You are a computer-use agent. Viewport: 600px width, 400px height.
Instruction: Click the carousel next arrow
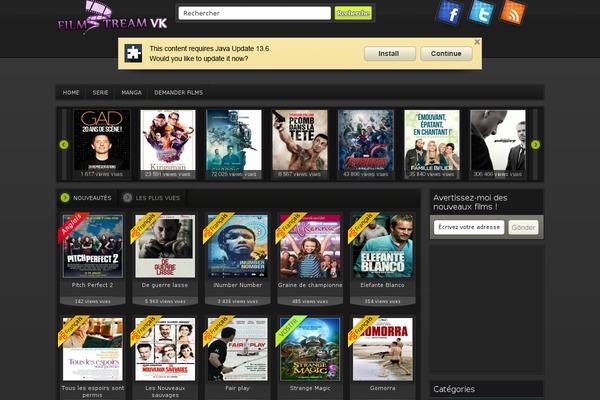click(x=535, y=145)
